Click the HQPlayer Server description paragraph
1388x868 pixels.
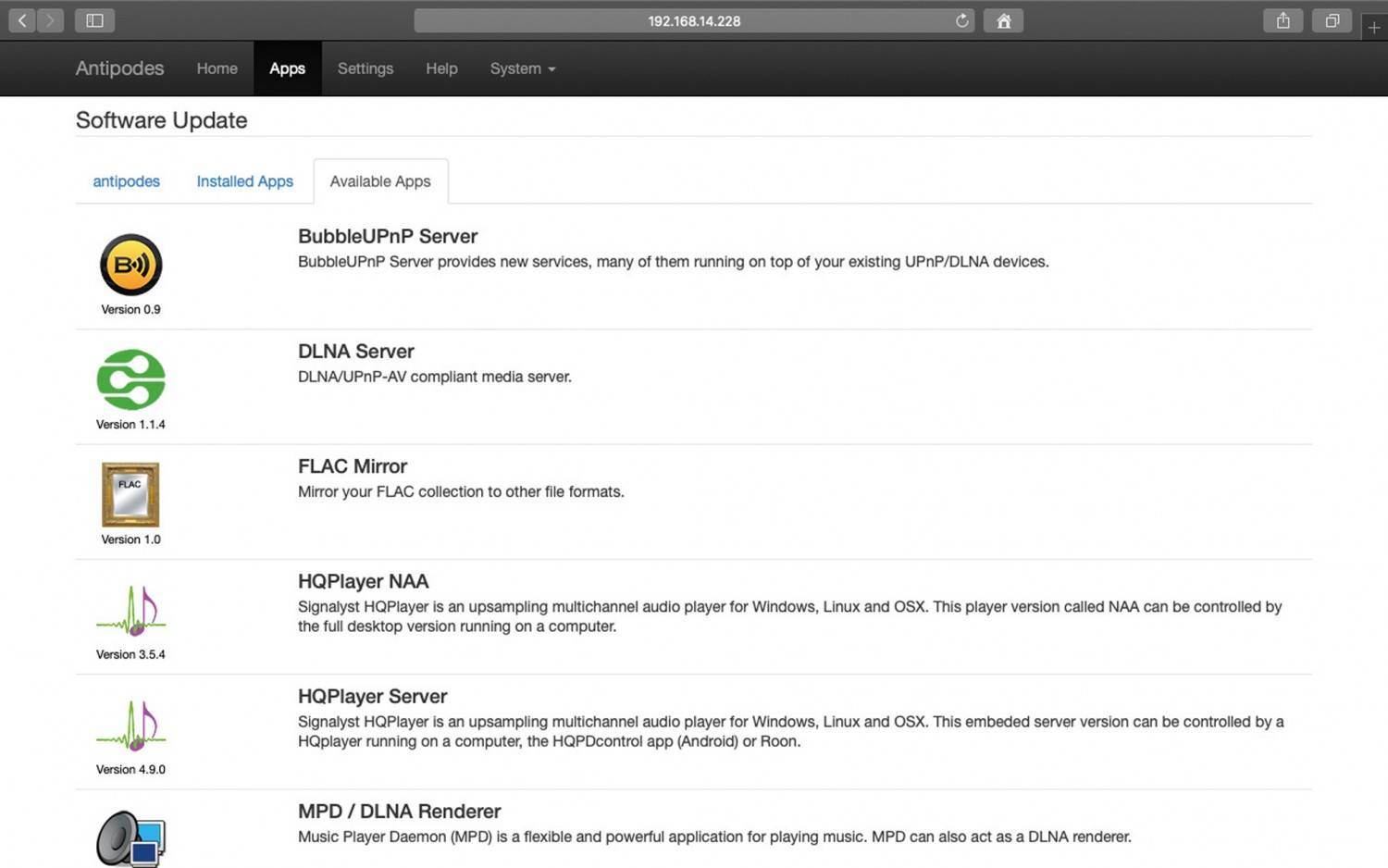tap(791, 731)
